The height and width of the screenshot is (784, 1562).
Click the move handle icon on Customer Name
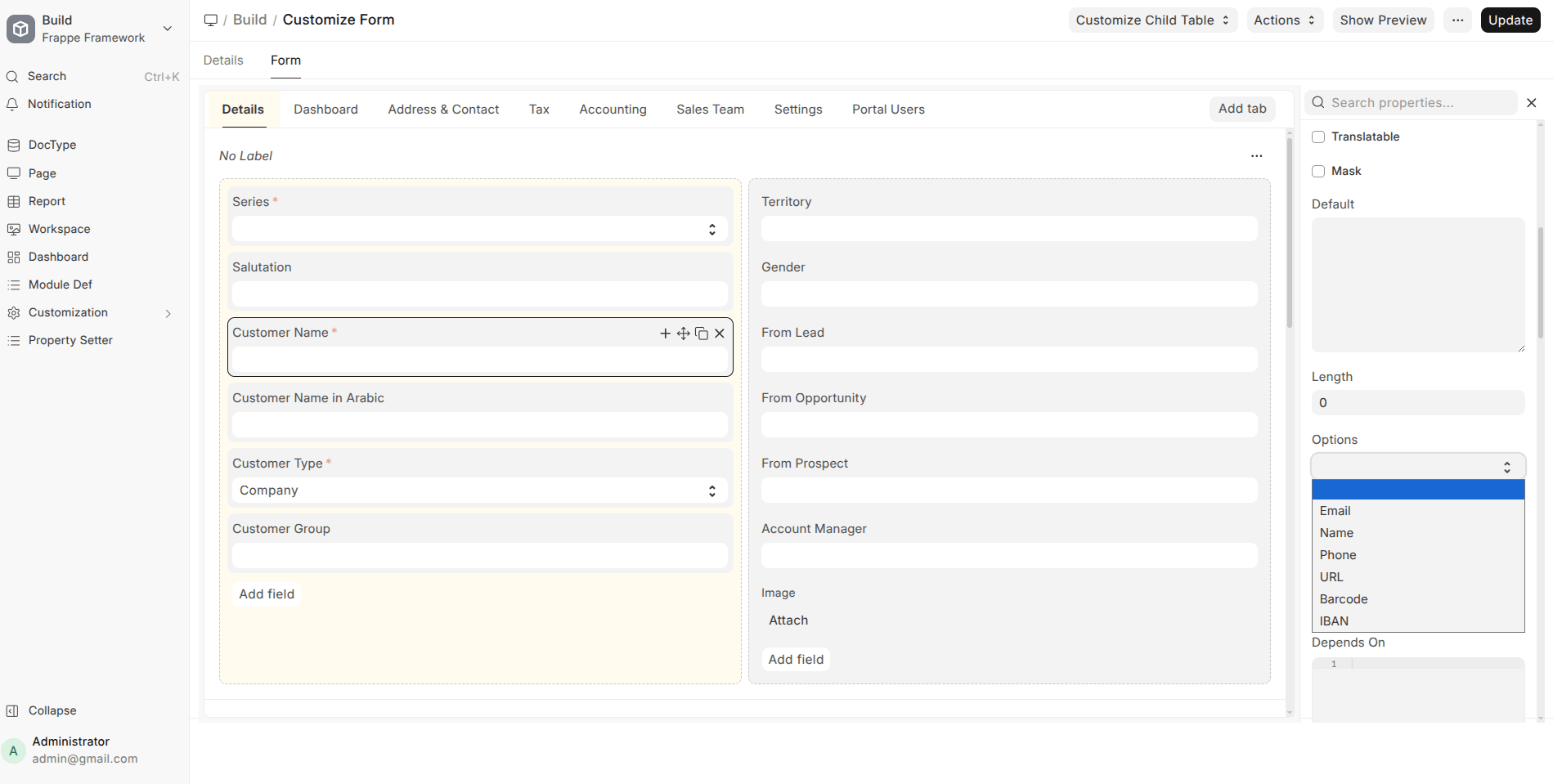tap(683, 334)
